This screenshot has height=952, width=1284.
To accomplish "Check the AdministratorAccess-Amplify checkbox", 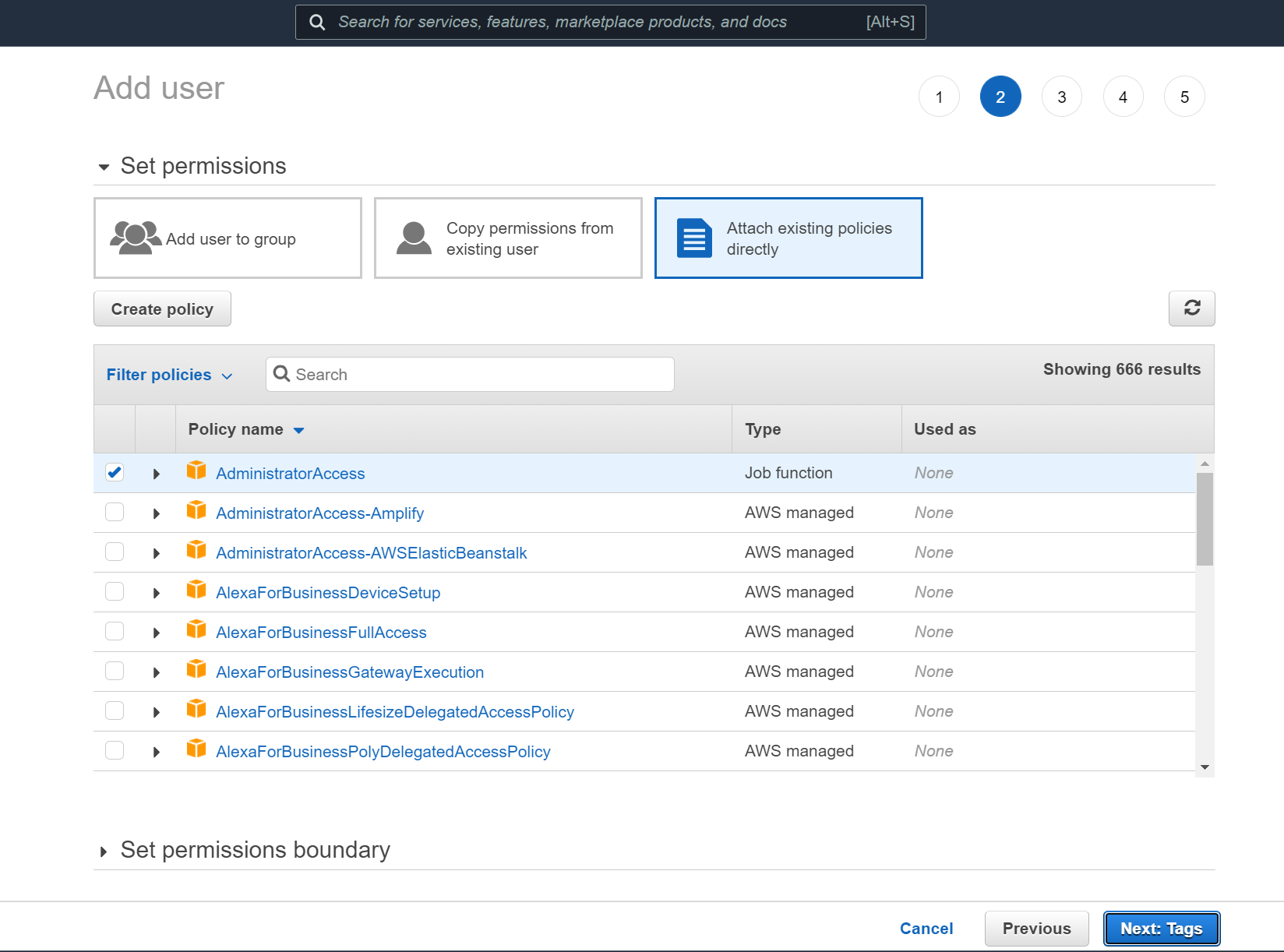I will click(x=115, y=512).
